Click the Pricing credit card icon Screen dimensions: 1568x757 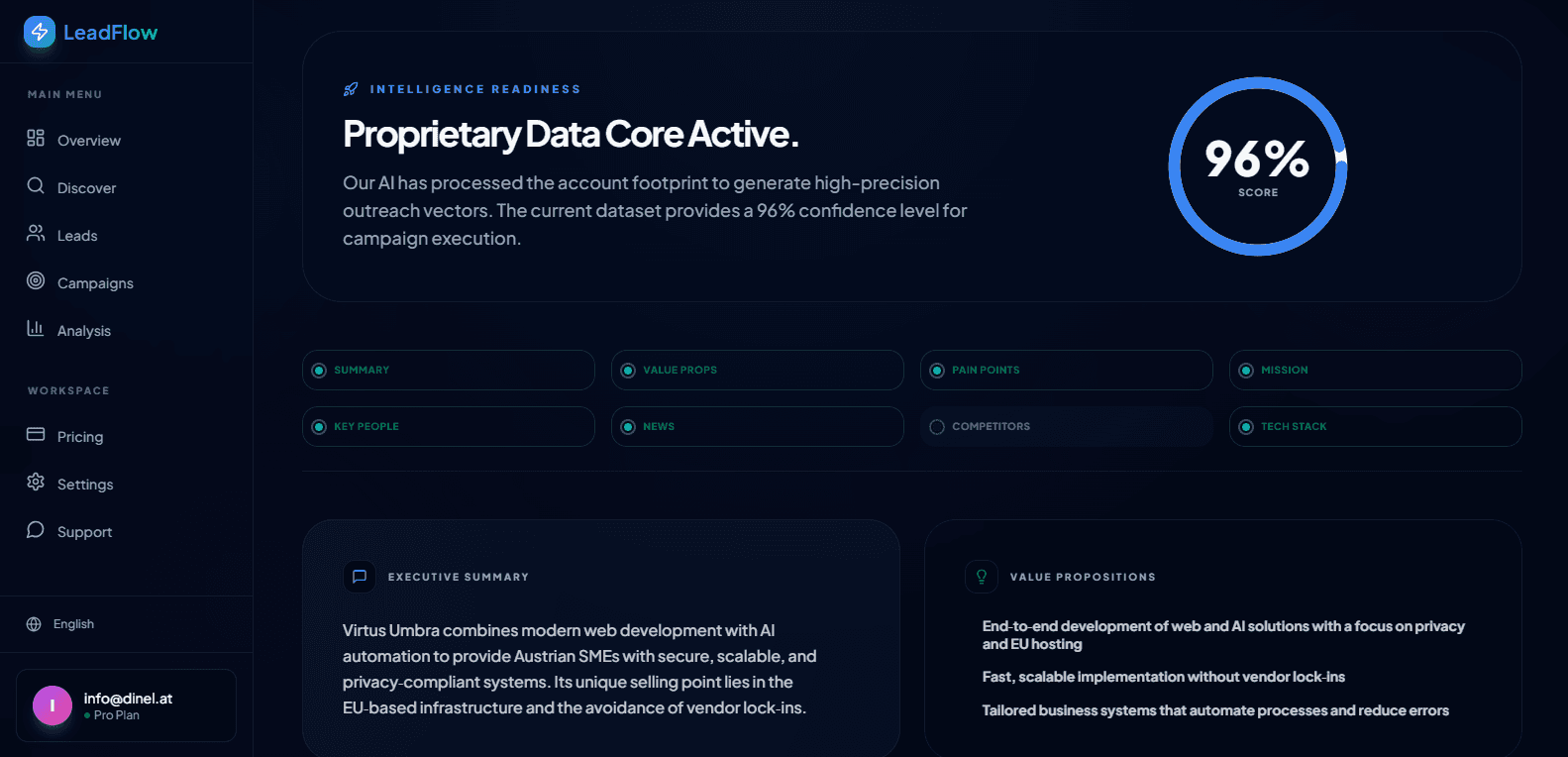[x=36, y=435]
